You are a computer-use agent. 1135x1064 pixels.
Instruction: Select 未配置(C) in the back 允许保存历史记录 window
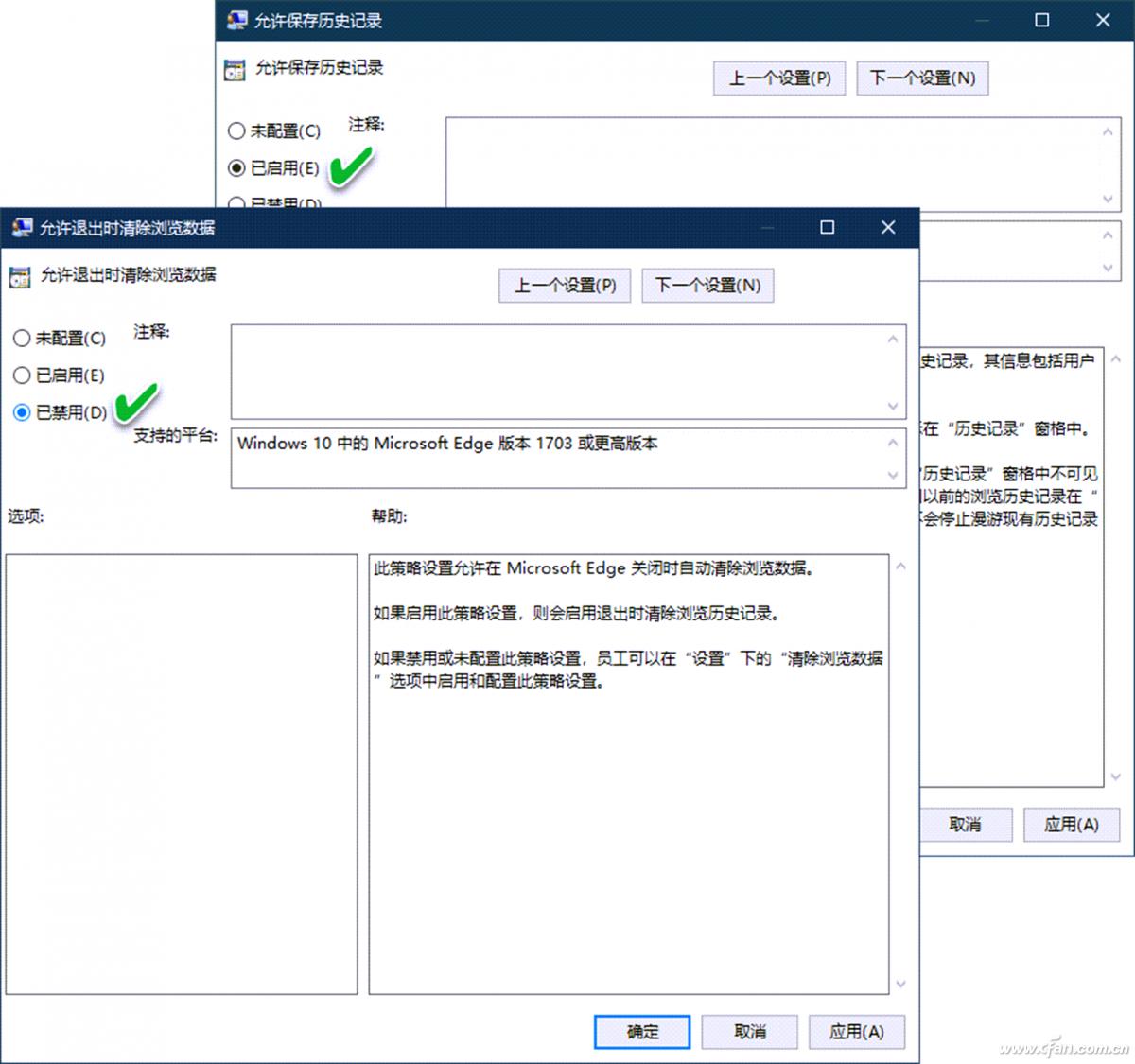[x=274, y=131]
